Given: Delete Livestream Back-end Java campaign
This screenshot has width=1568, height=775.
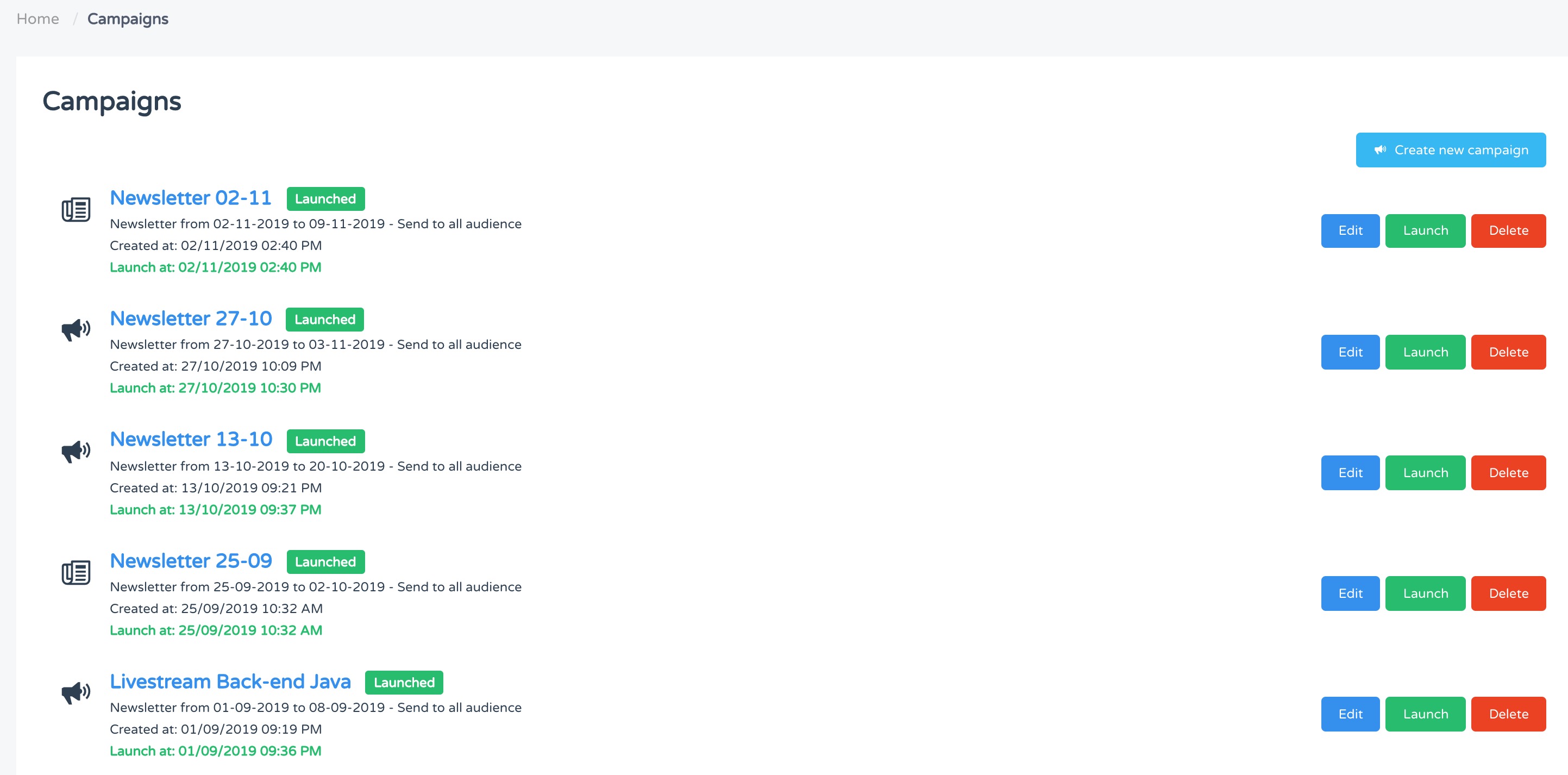Looking at the screenshot, I should [x=1508, y=714].
